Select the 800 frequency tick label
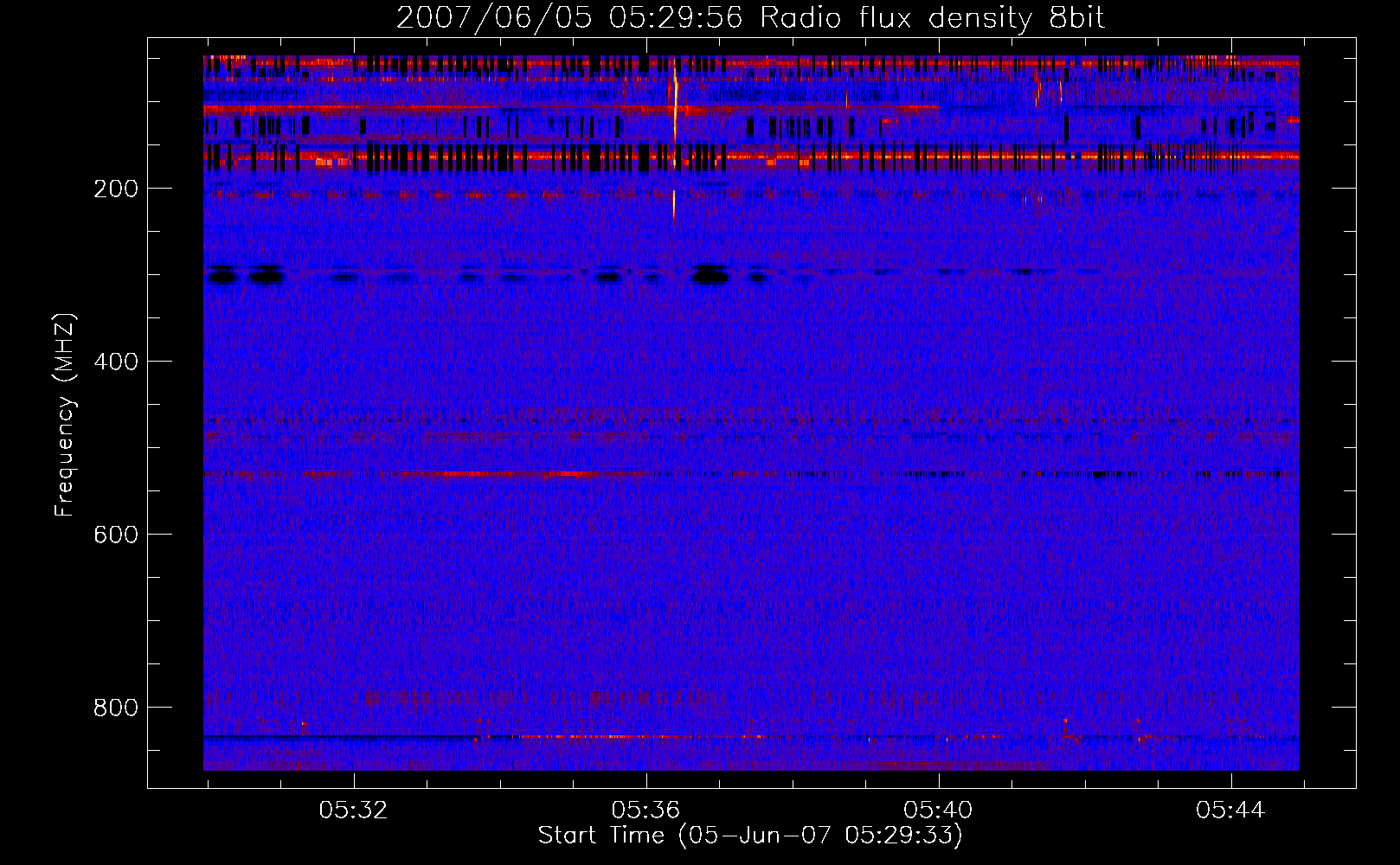The height and width of the screenshot is (865, 1400). pos(116,708)
